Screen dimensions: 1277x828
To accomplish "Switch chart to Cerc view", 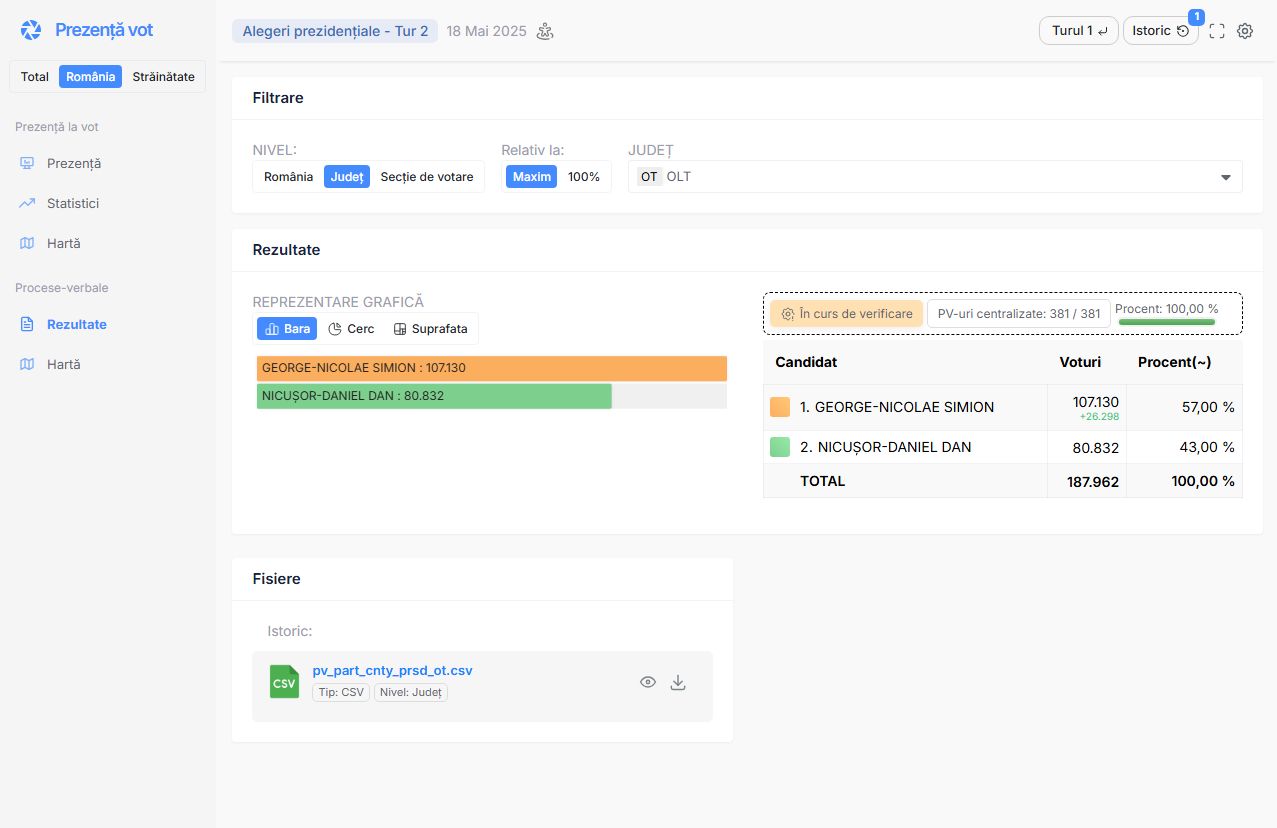I will [x=351, y=329].
